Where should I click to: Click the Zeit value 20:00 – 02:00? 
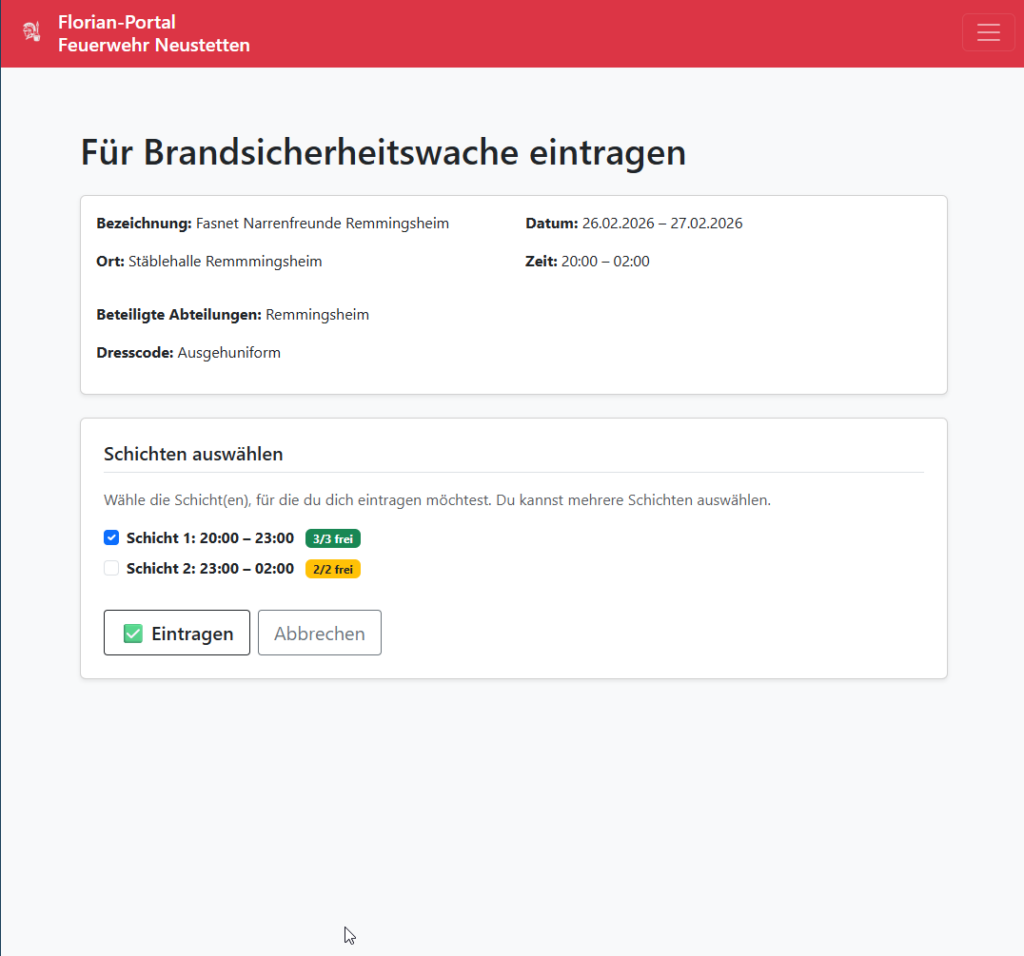(605, 261)
